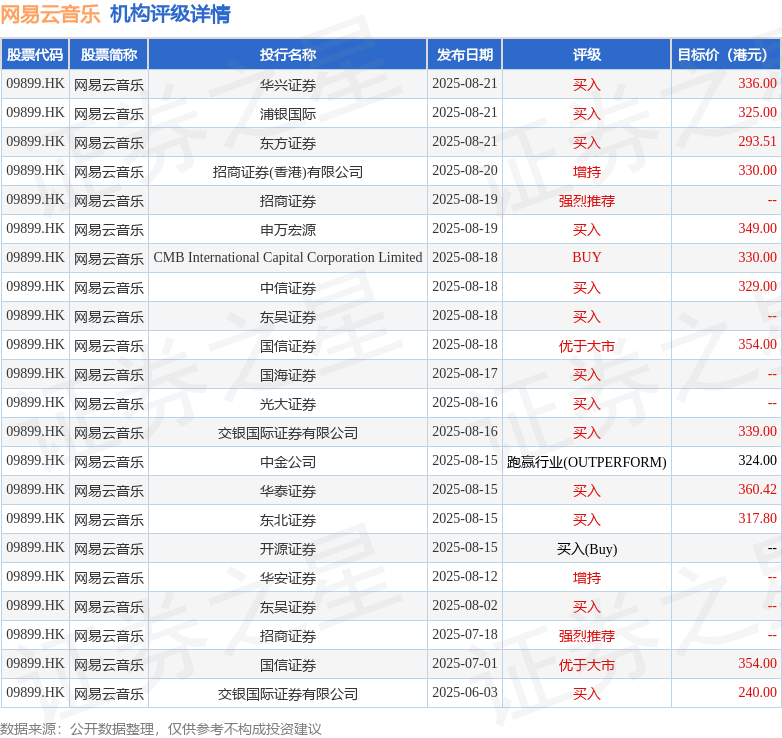Select the 华泰证券 cell
This screenshot has height=738, width=782.
point(288,490)
